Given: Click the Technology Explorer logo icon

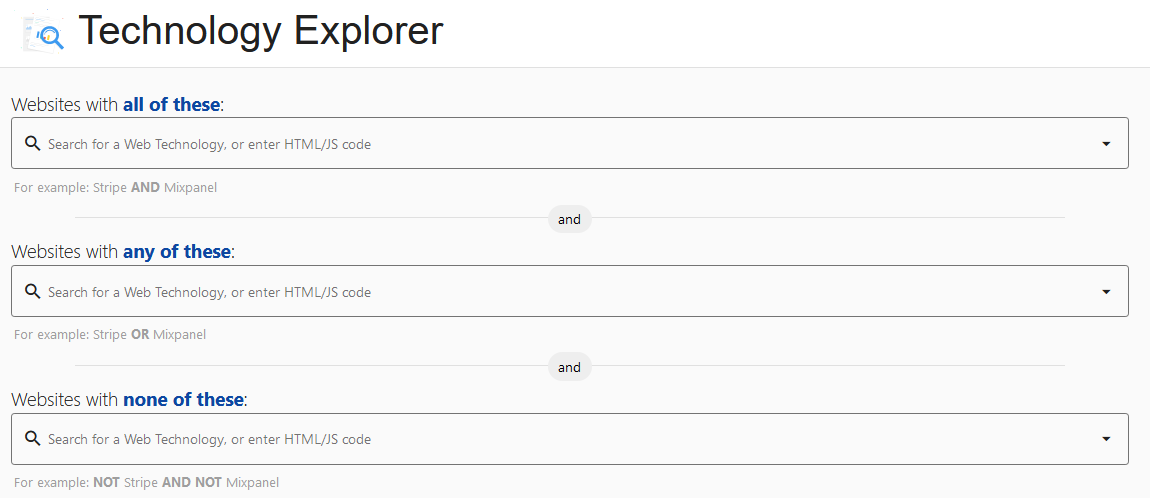Looking at the screenshot, I should point(43,33).
